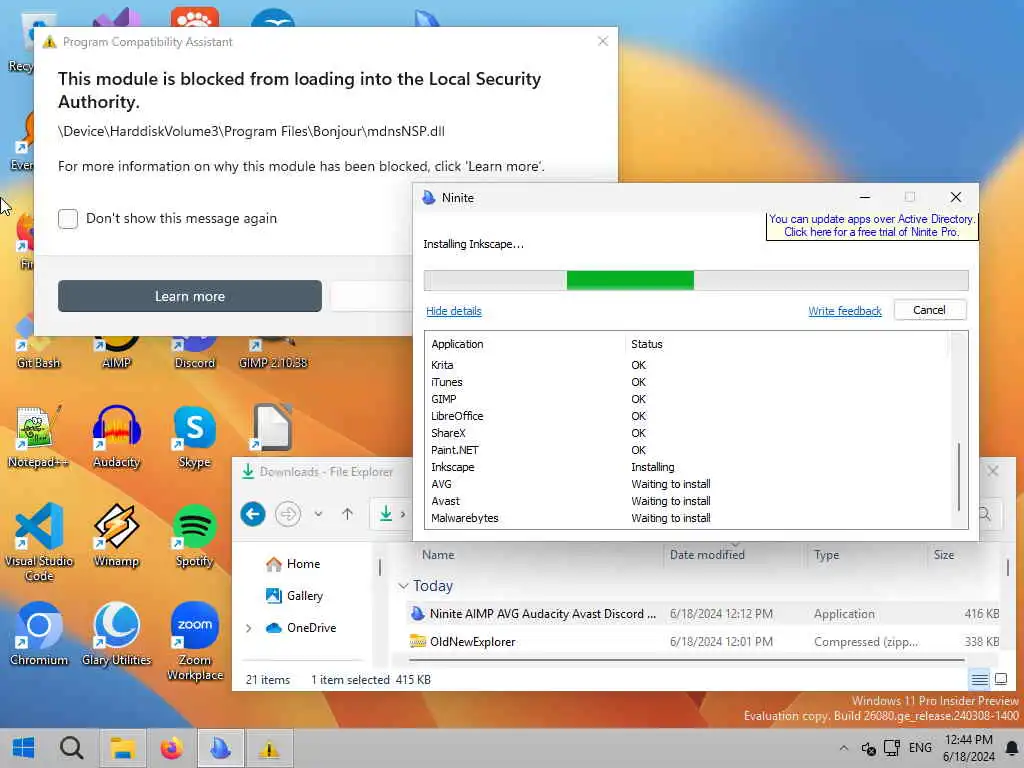Viewport: 1024px width, 768px height.
Task: Click the forward arrow in File Explorer
Action: coord(287,514)
